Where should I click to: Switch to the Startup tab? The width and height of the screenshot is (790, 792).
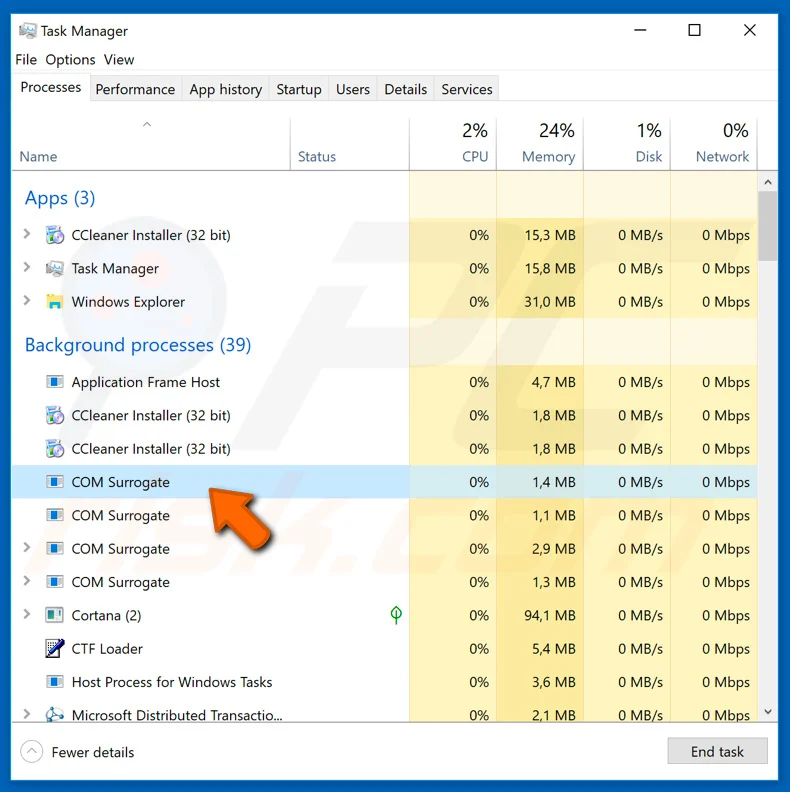pos(298,89)
